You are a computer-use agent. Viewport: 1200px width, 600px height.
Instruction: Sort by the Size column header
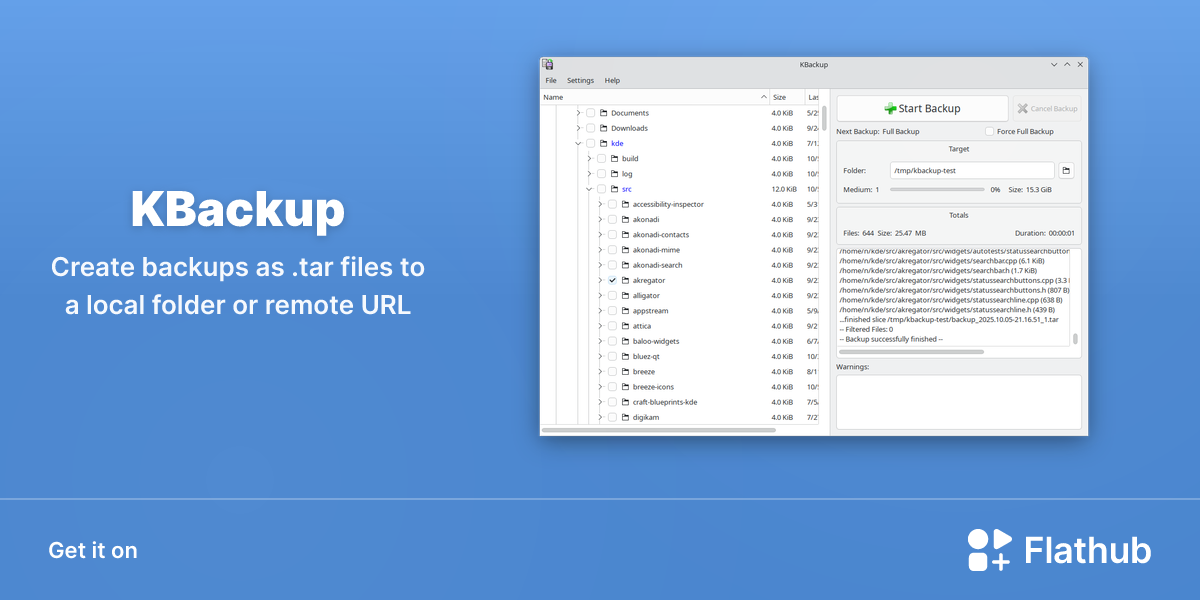tap(786, 97)
